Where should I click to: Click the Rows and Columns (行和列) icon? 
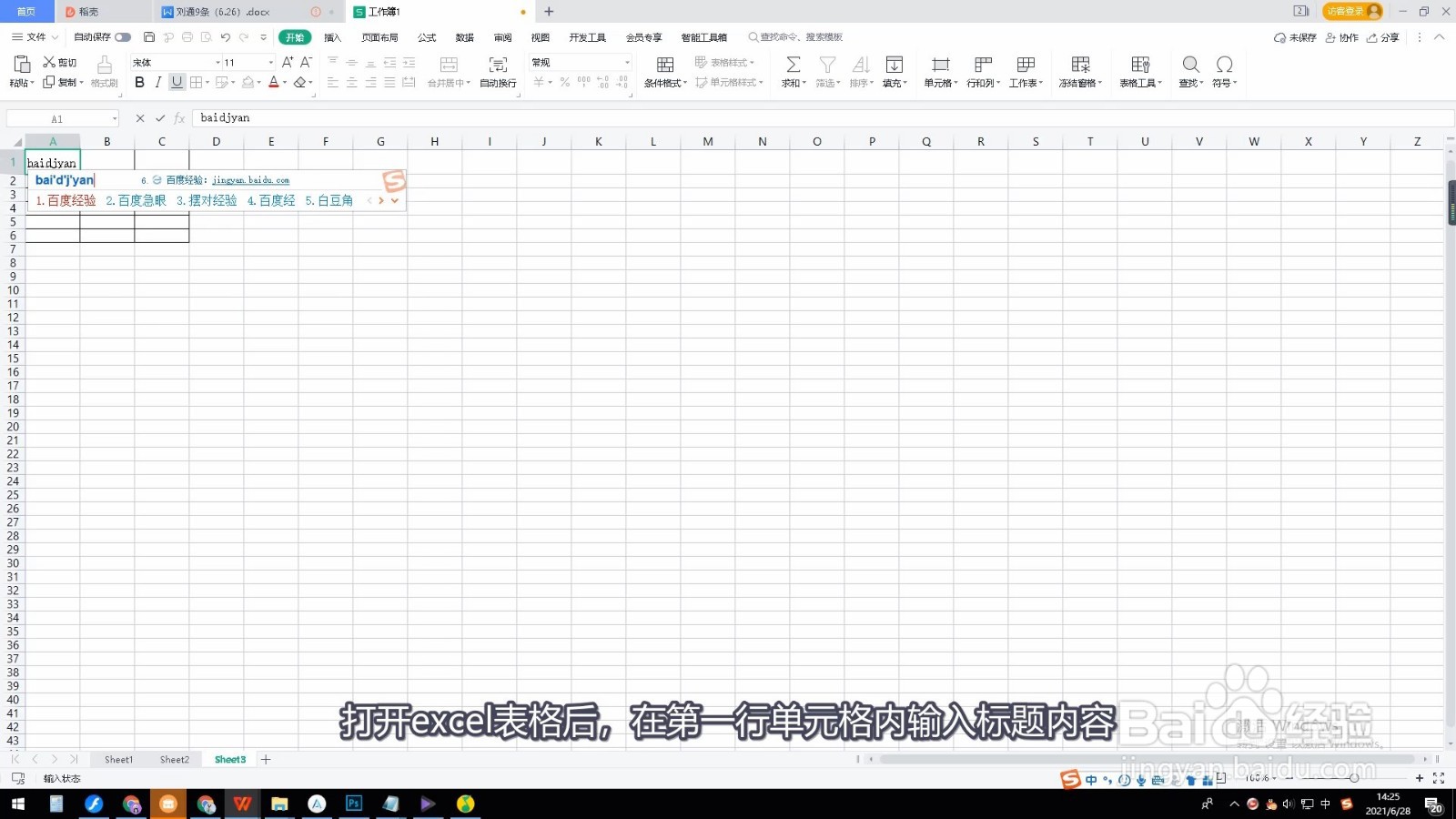point(983,65)
